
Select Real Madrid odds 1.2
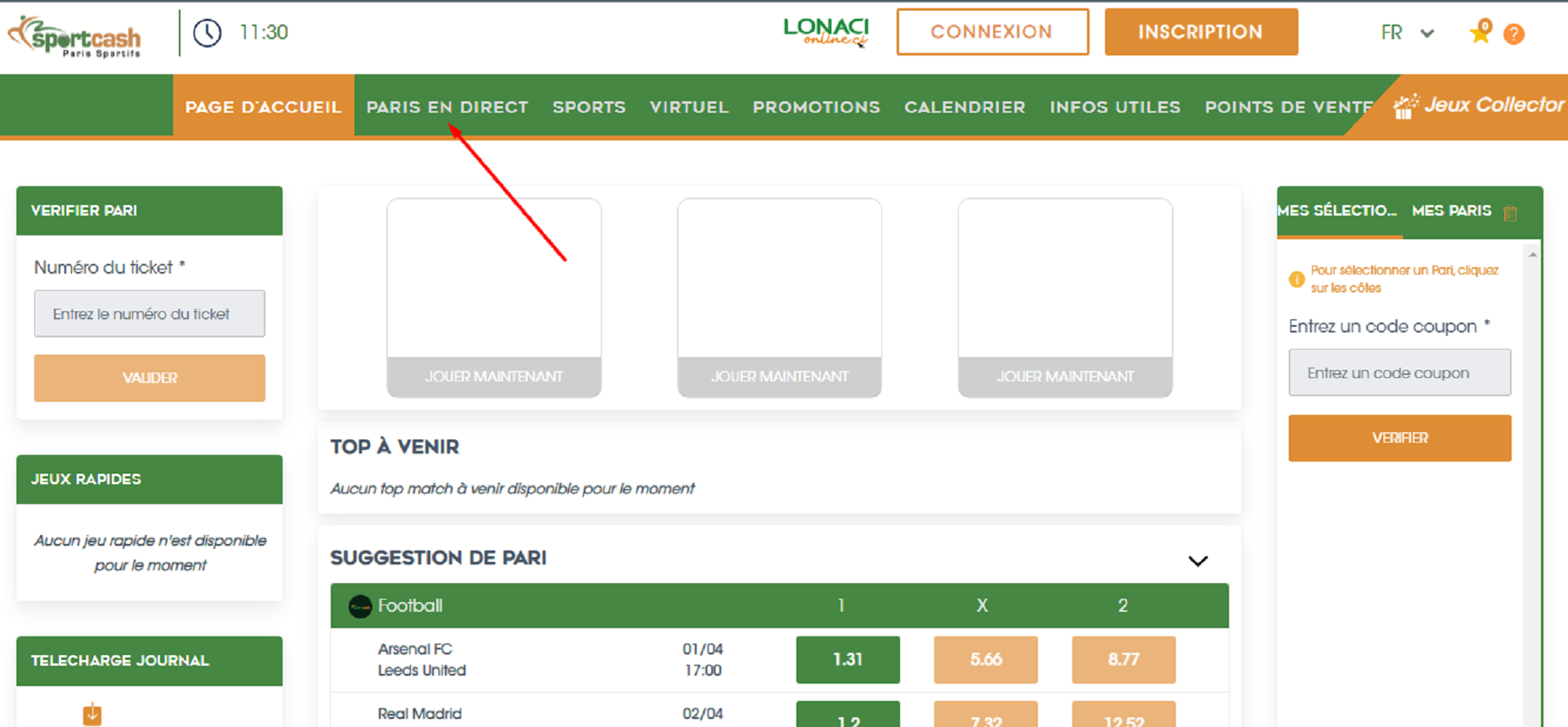pyautogui.click(x=848, y=714)
